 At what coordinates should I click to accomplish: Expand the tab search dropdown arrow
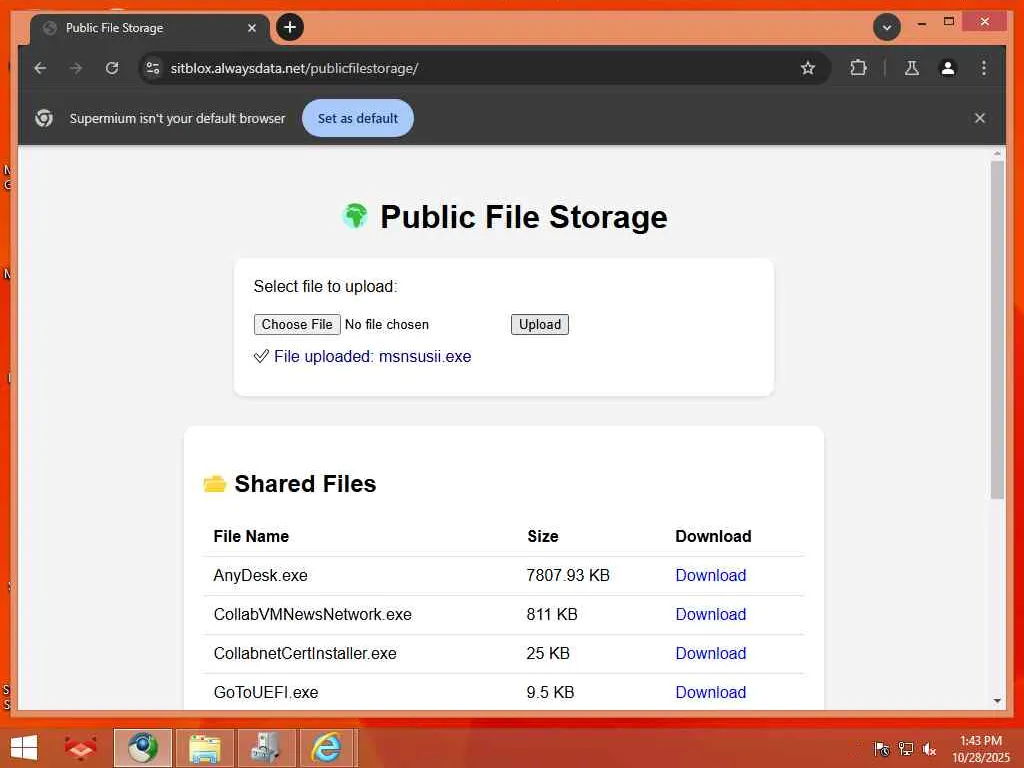(x=887, y=27)
